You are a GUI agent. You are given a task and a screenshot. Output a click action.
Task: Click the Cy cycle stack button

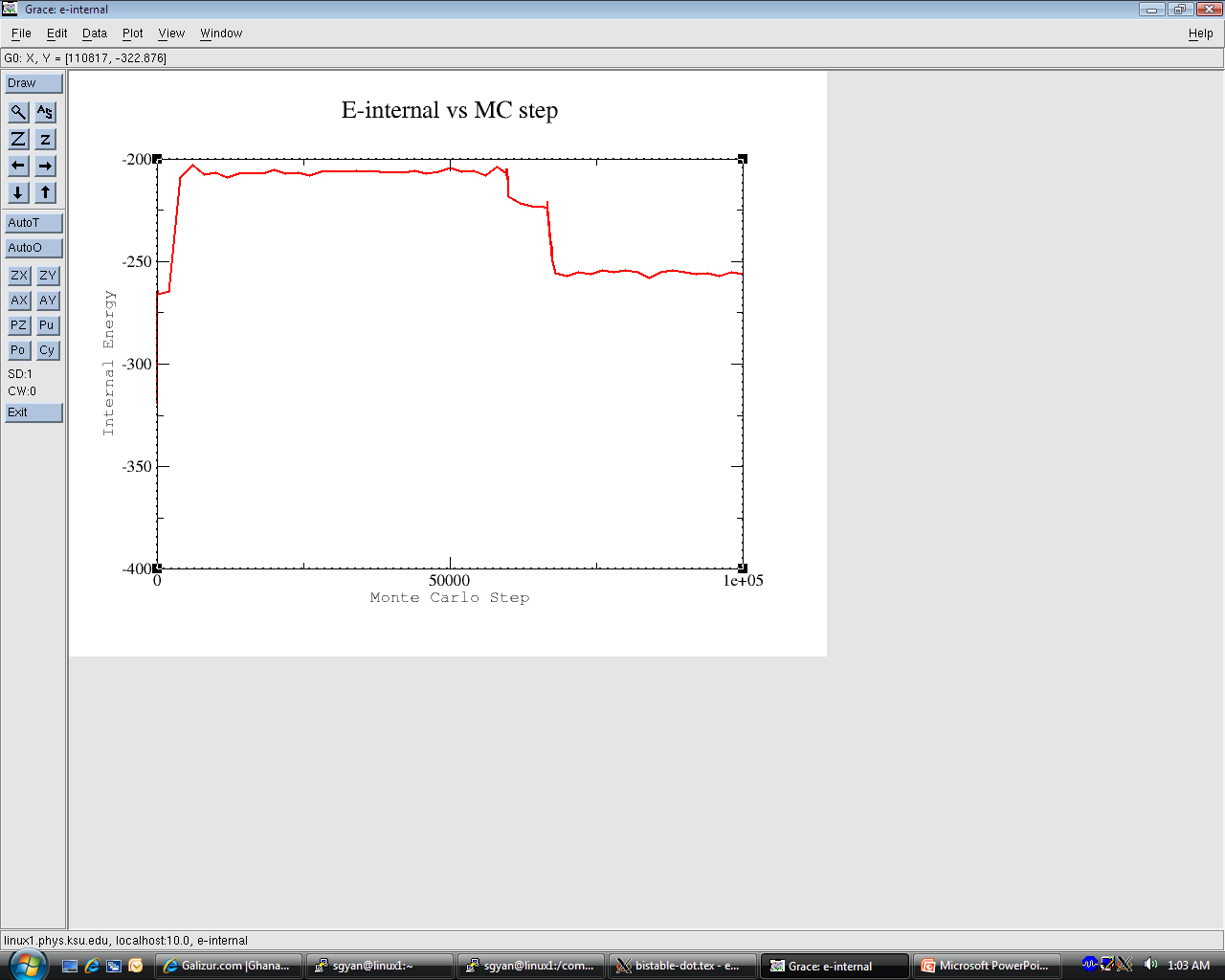click(47, 350)
